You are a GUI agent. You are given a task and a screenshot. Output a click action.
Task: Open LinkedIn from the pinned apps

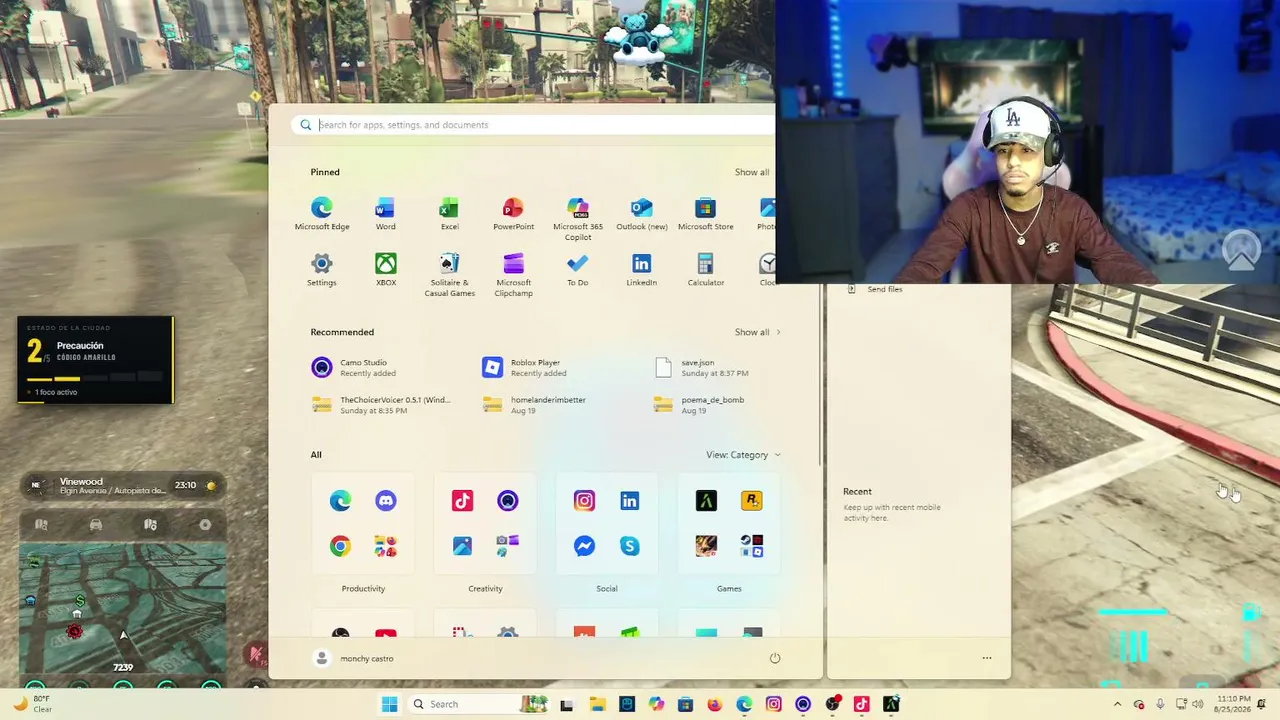pyautogui.click(x=641, y=270)
